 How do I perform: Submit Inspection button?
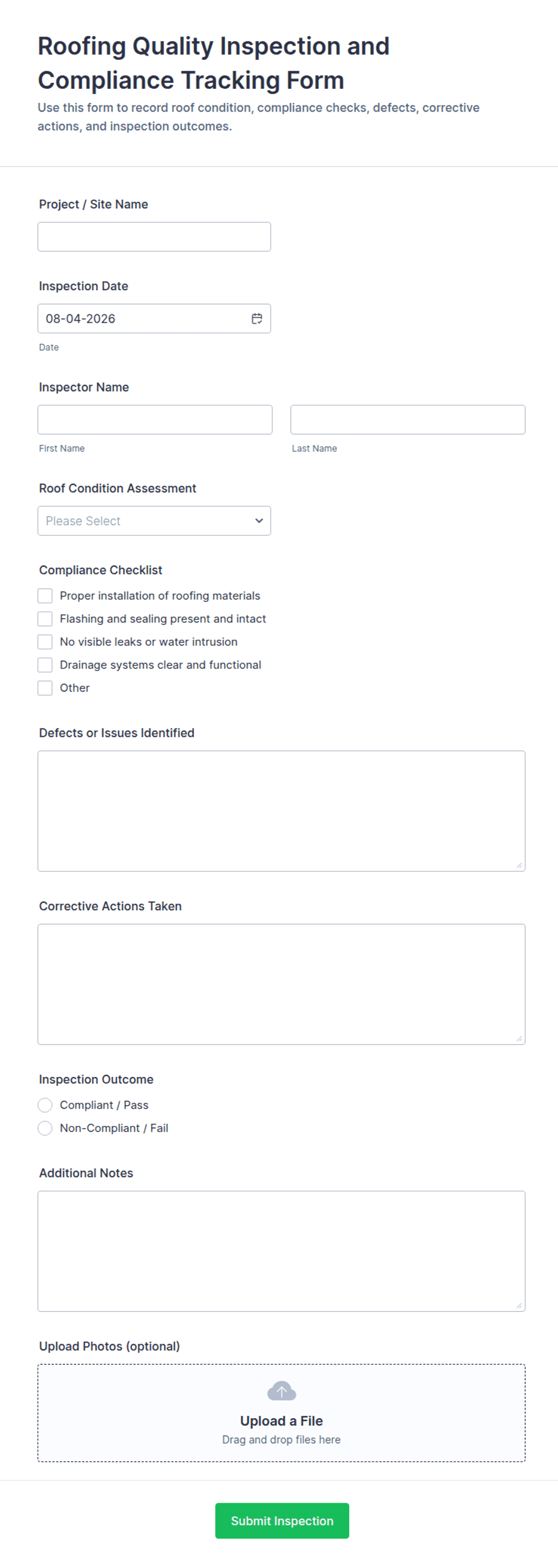click(x=282, y=1521)
